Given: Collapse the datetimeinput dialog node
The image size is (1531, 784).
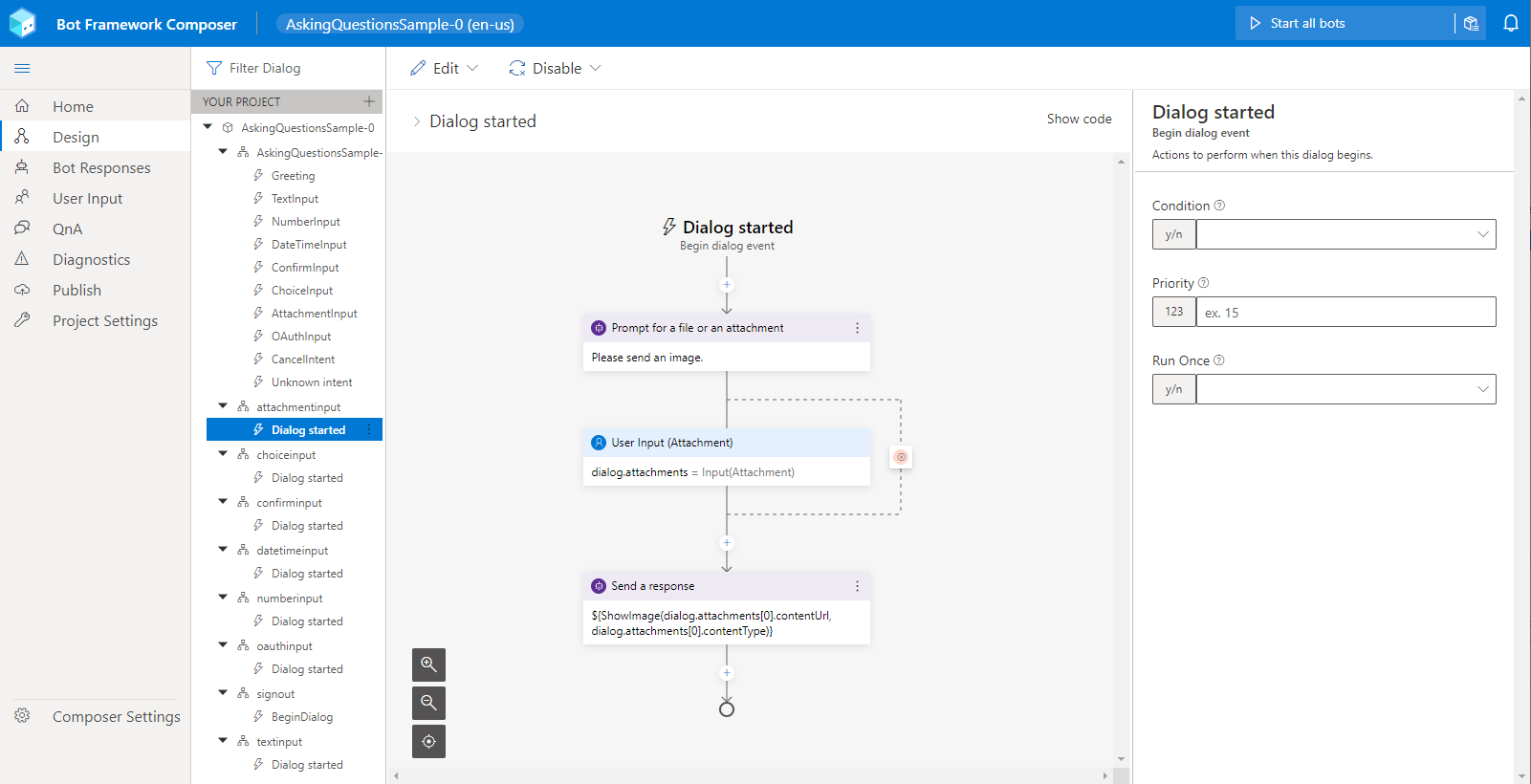Looking at the screenshot, I should [223, 550].
